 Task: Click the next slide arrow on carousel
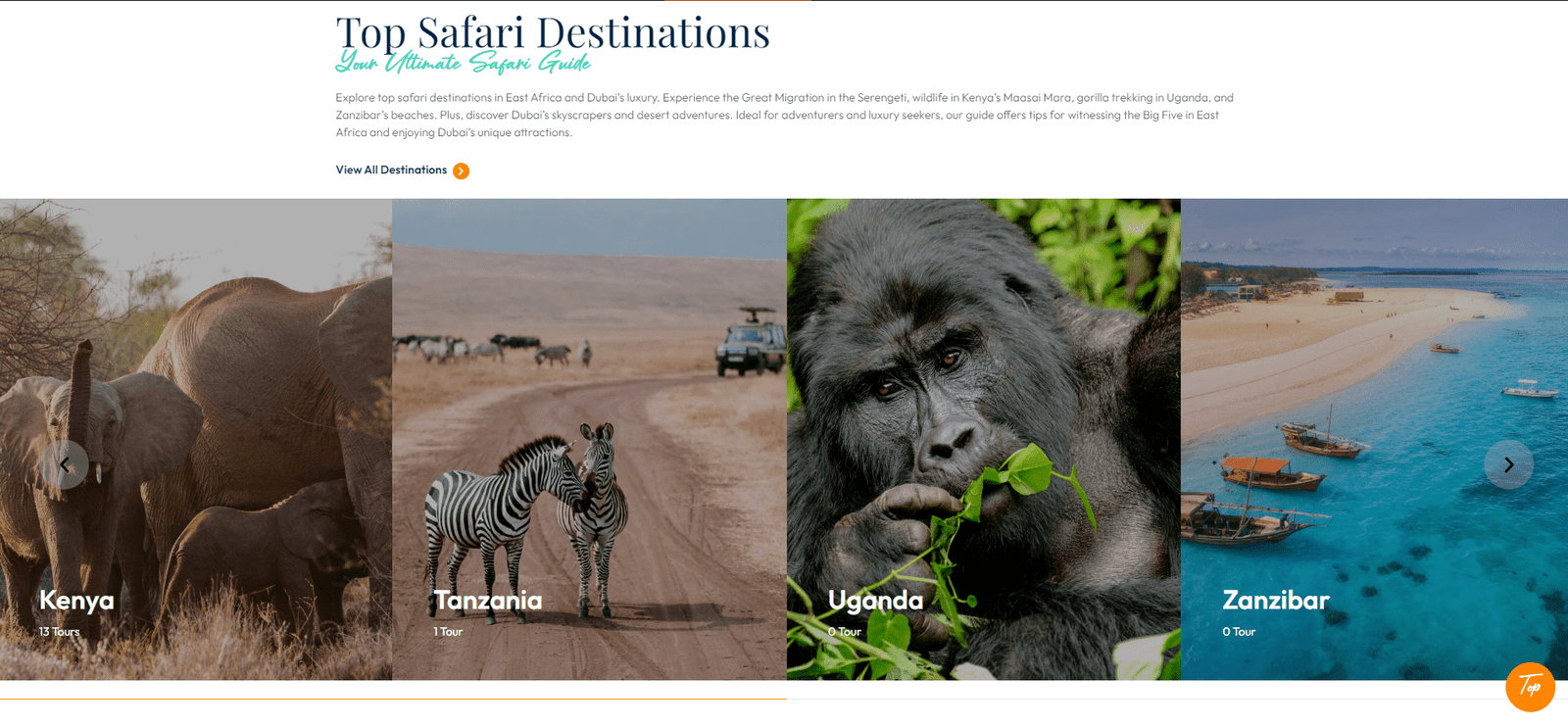1508,464
